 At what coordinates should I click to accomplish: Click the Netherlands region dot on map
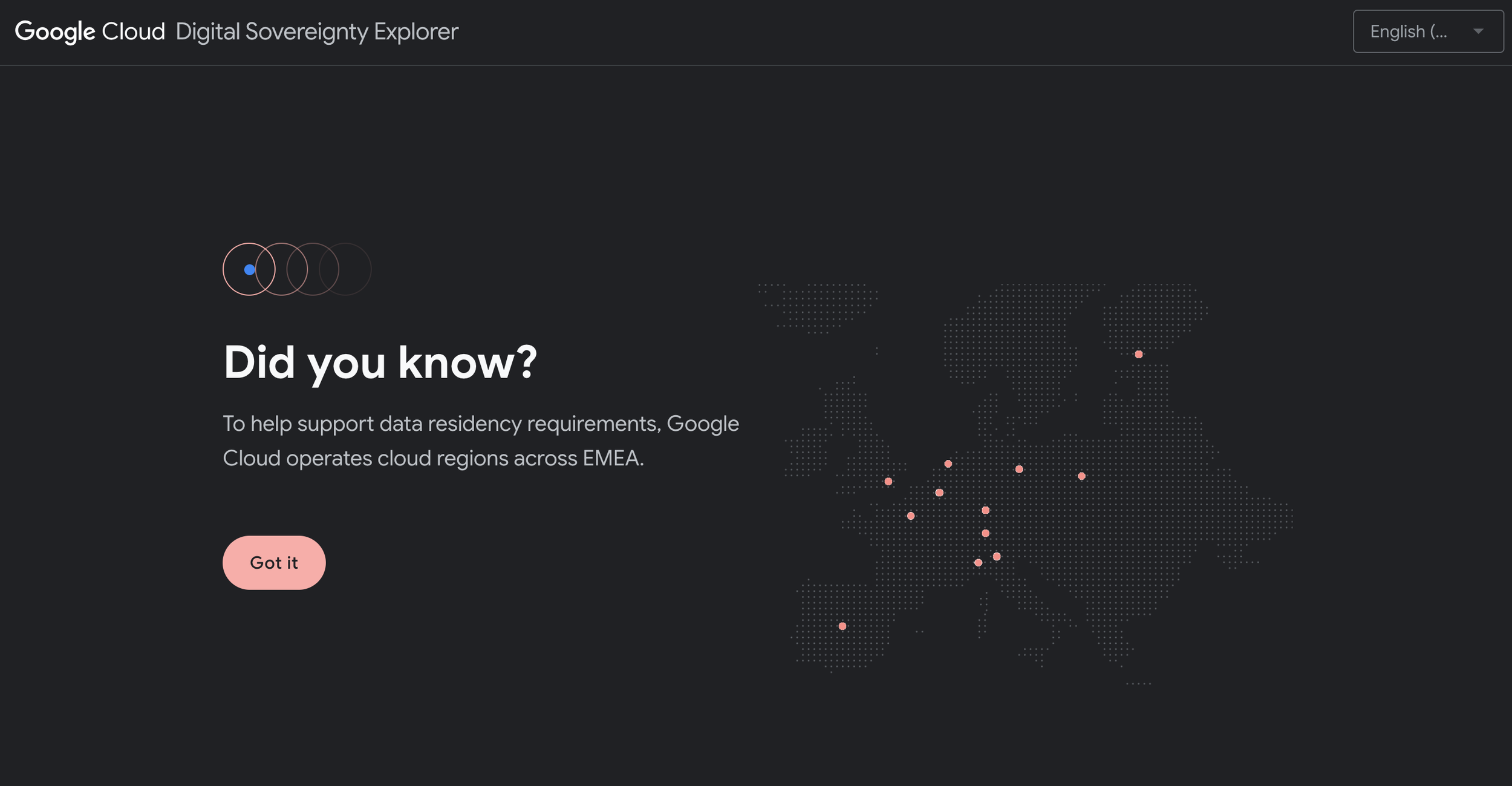point(948,464)
